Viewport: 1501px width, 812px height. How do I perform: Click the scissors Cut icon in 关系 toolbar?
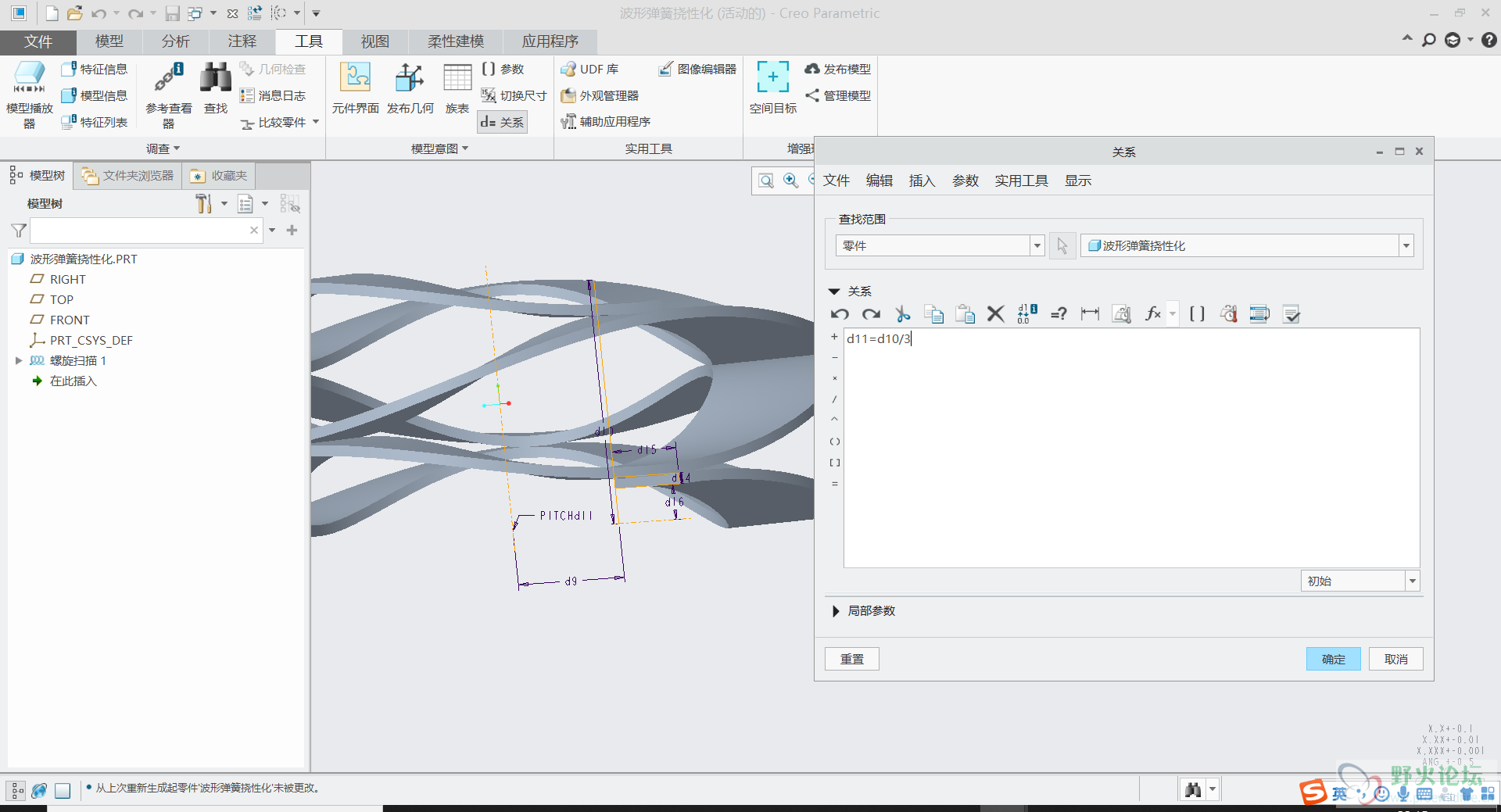[x=902, y=314]
